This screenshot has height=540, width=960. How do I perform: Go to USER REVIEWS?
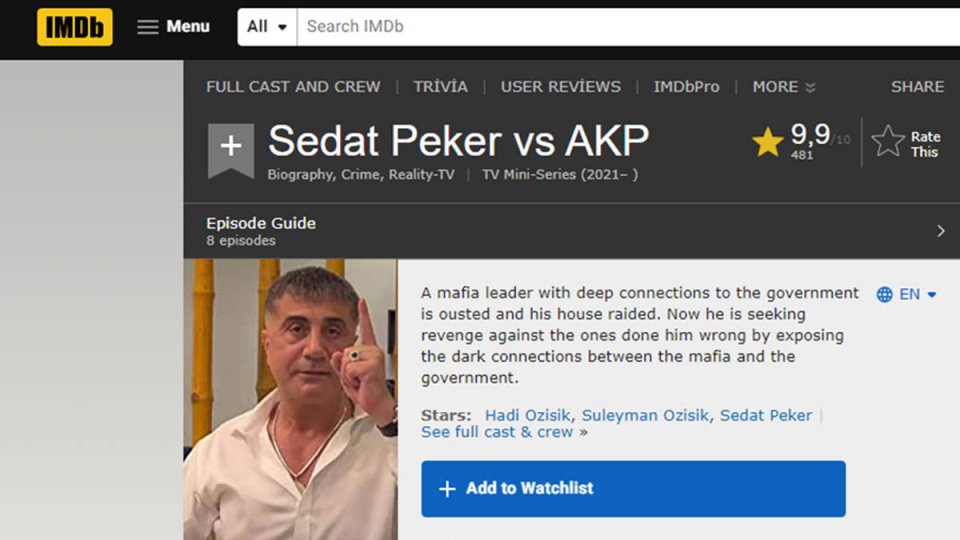point(560,87)
